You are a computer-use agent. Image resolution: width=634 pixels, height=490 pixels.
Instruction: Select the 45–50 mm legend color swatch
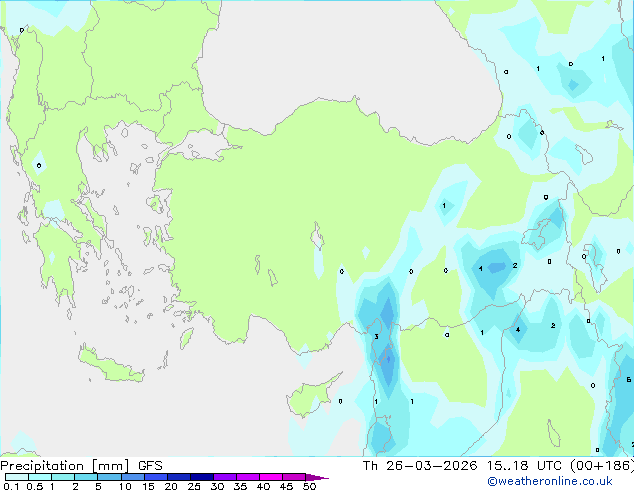(x=294, y=477)
